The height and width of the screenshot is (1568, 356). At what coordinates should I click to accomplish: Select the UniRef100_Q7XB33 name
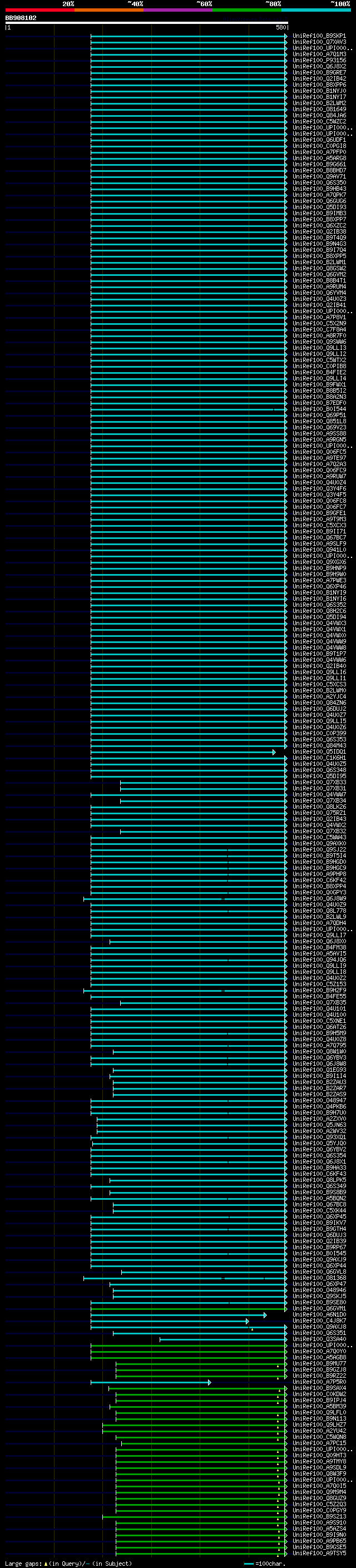point(319,782)
